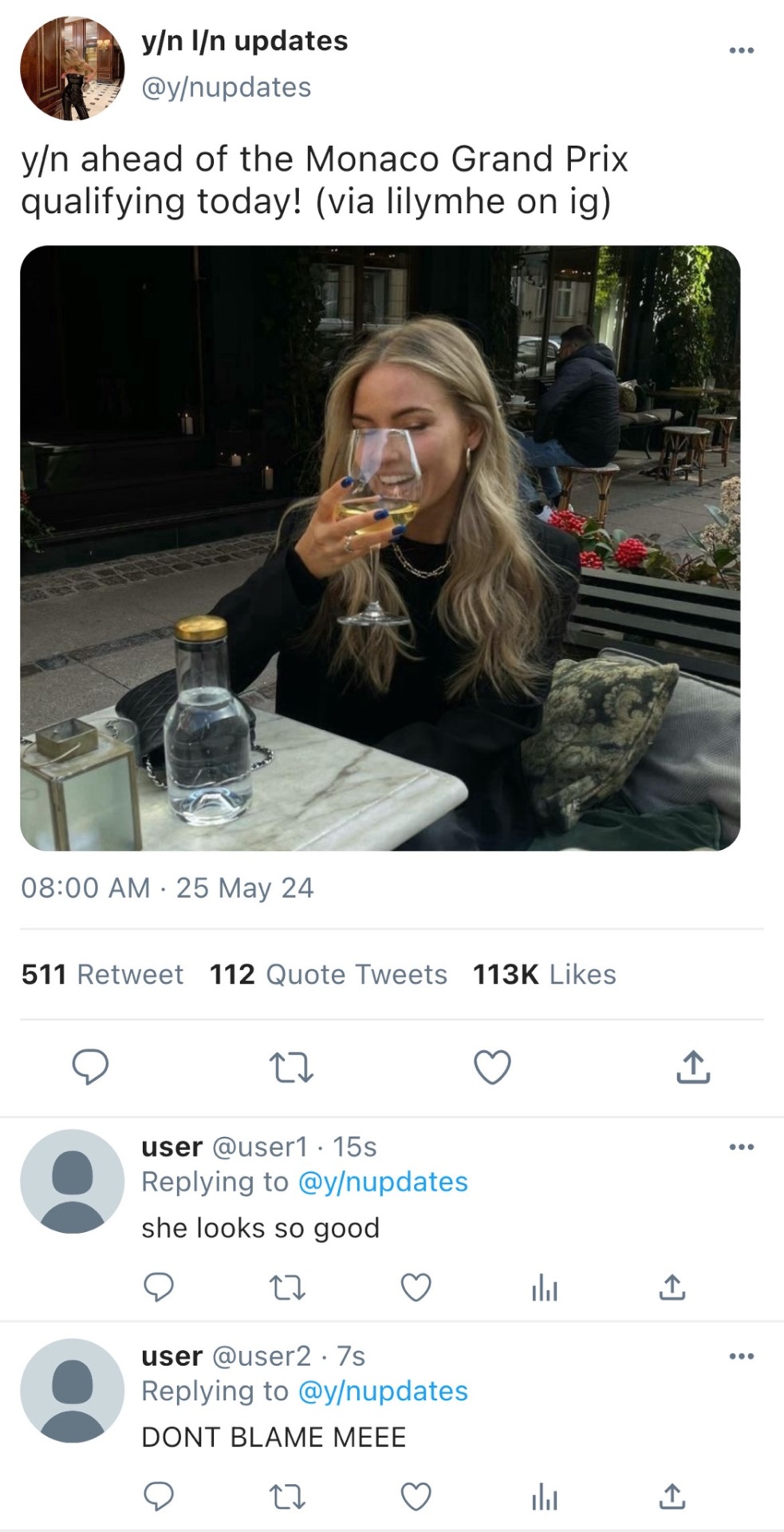The height and width of the screenshot is (1532, 784).
Task: Share user1's reply
Action: [x=672, y=1287]
